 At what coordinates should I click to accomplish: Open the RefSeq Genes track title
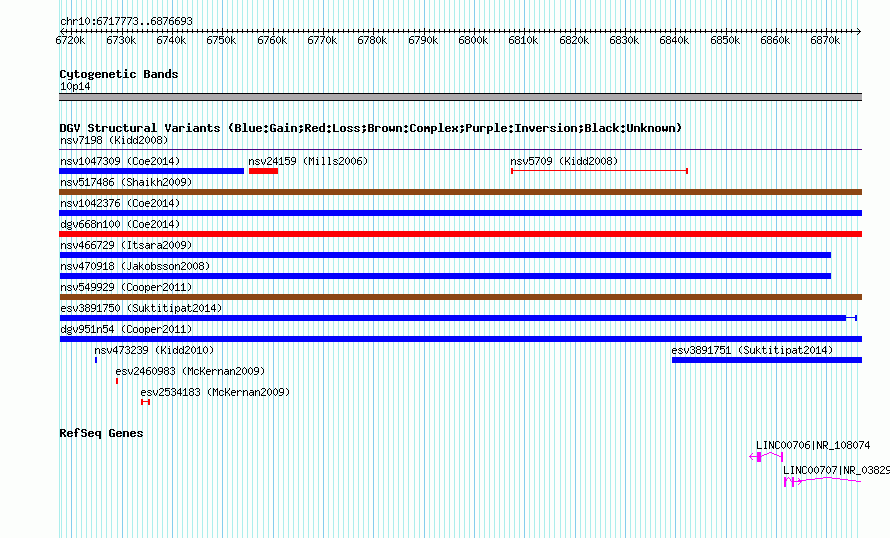[x=101, y=433]
